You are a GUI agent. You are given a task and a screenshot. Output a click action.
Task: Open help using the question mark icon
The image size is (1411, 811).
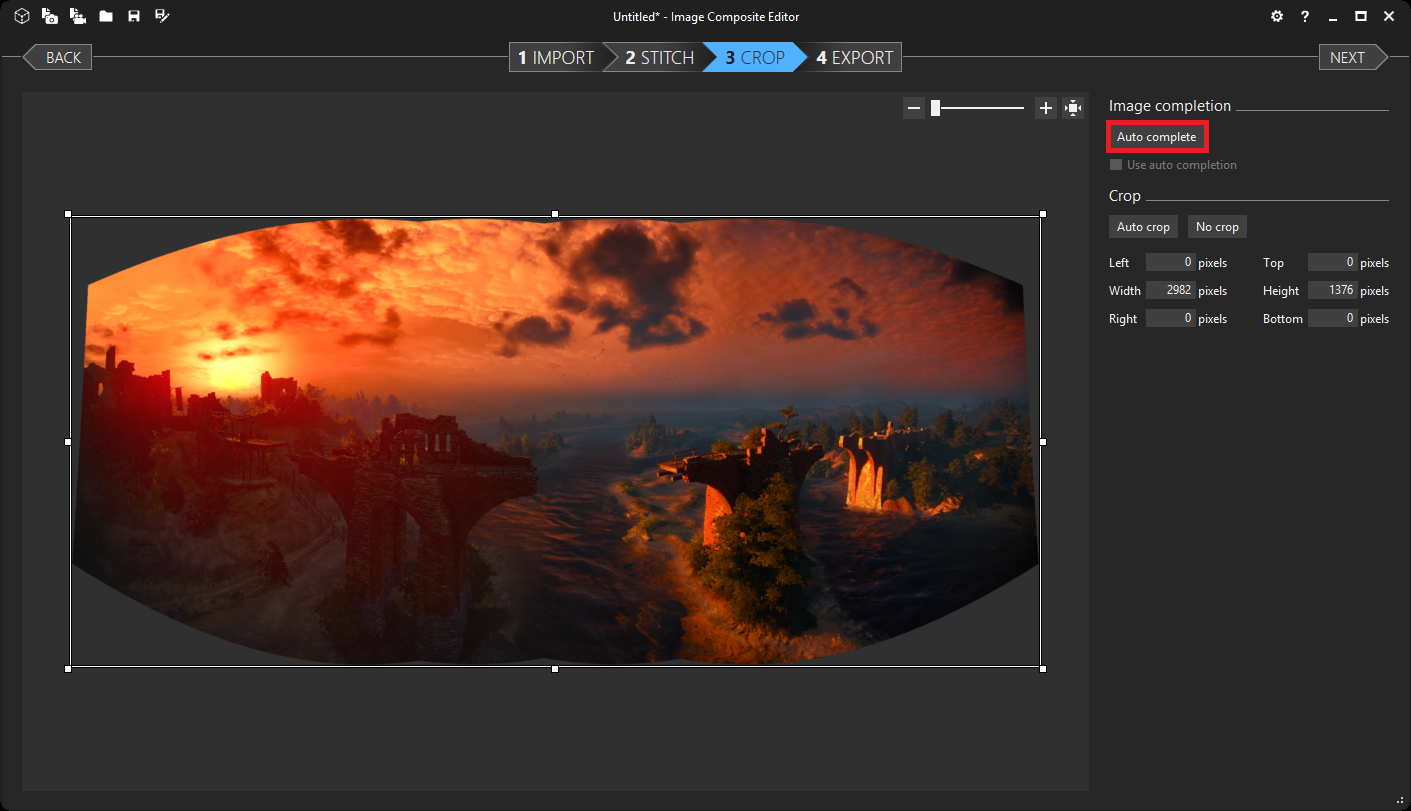(1305, 16)
